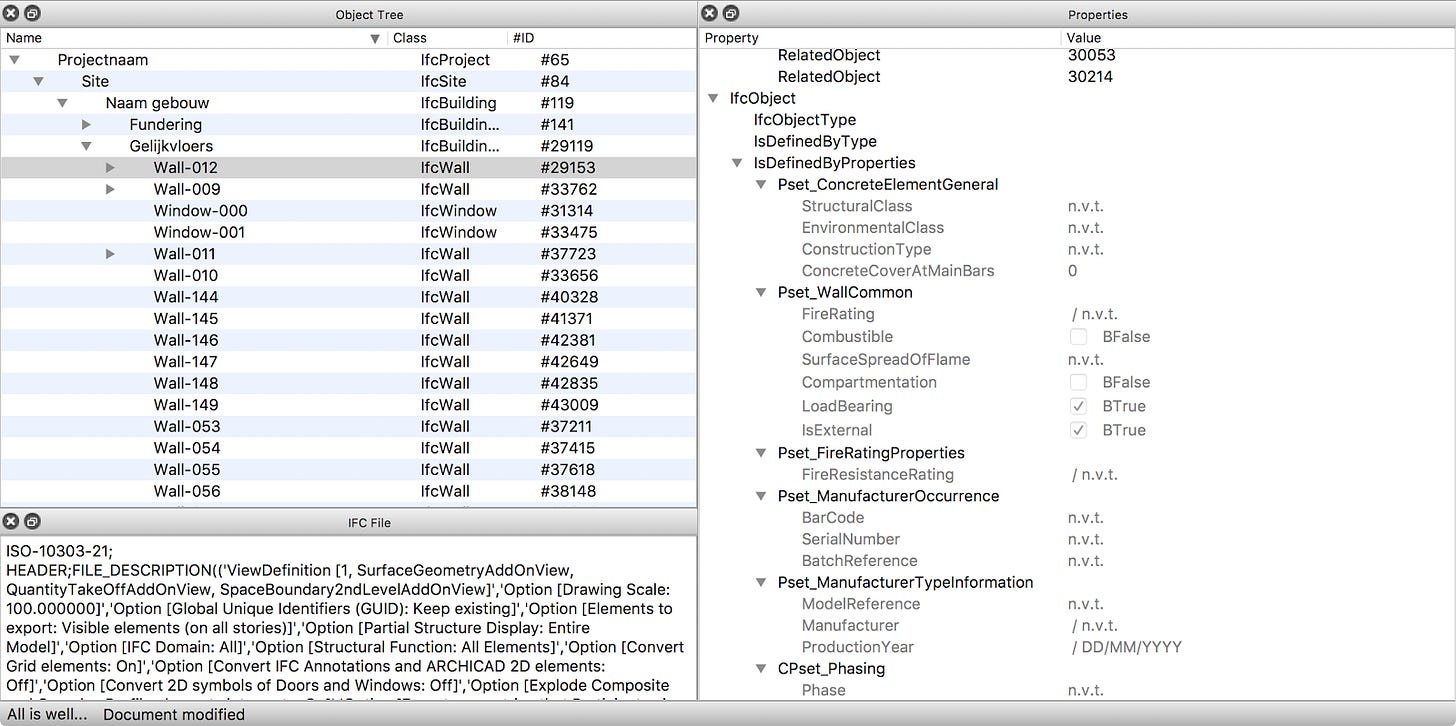Expand the Fundering node
Viewport: 1456px width, 726px height.
click(86, 124)
